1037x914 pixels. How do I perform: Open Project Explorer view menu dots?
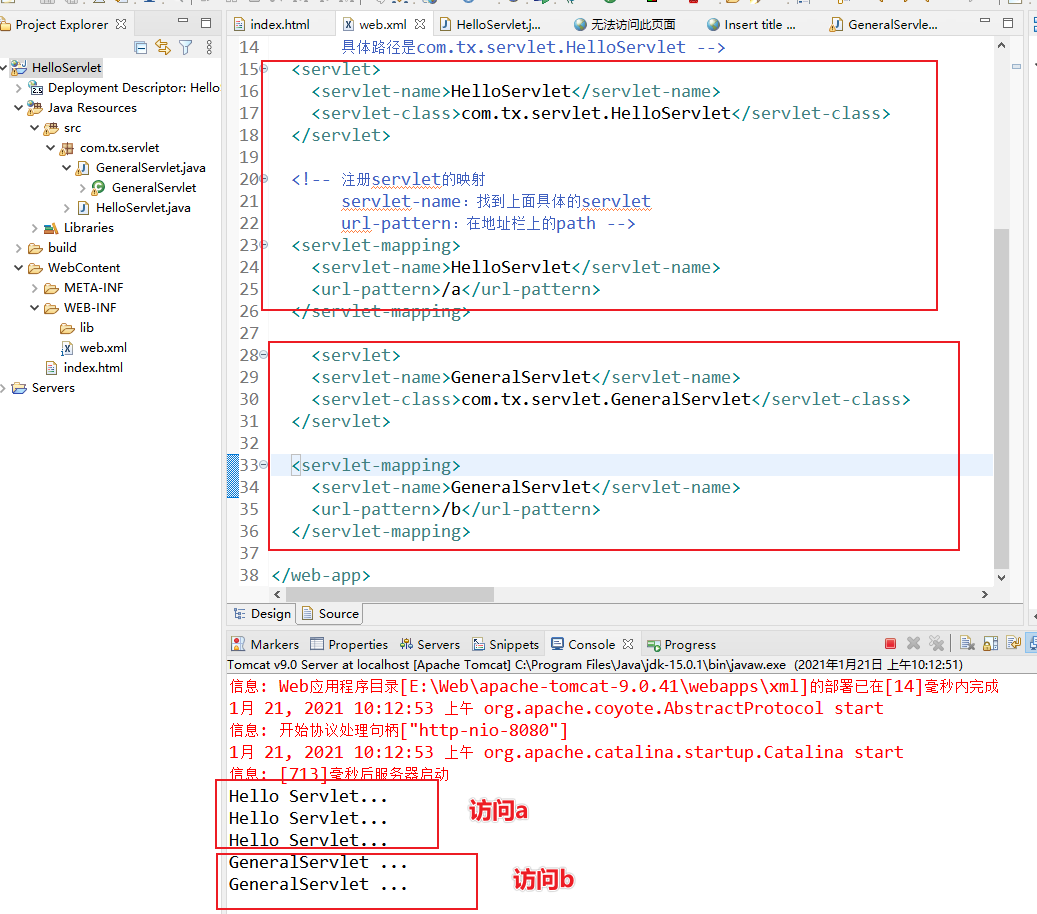point(209,47)
